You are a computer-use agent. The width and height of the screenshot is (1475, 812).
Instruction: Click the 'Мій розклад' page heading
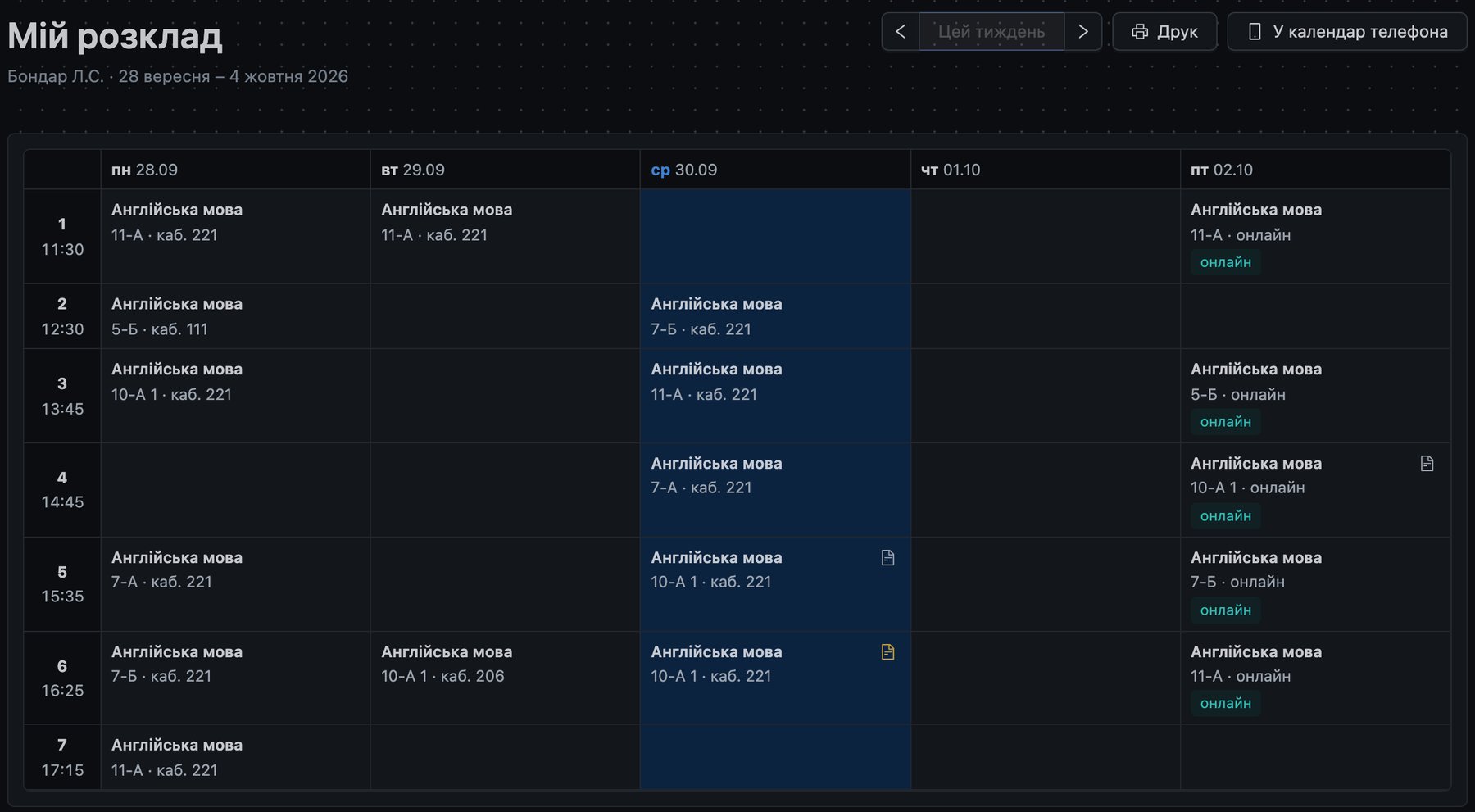pos(115,36)
